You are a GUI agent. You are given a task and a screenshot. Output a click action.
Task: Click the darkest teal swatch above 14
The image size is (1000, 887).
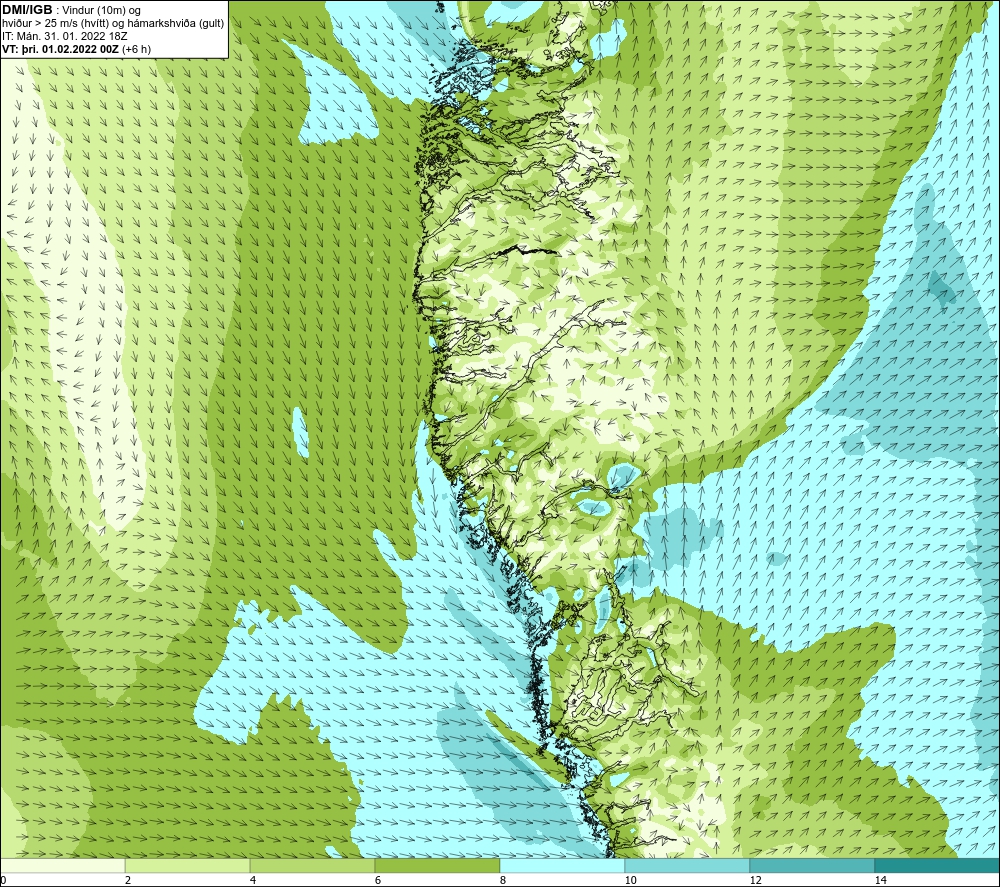[x=937, y=865]
